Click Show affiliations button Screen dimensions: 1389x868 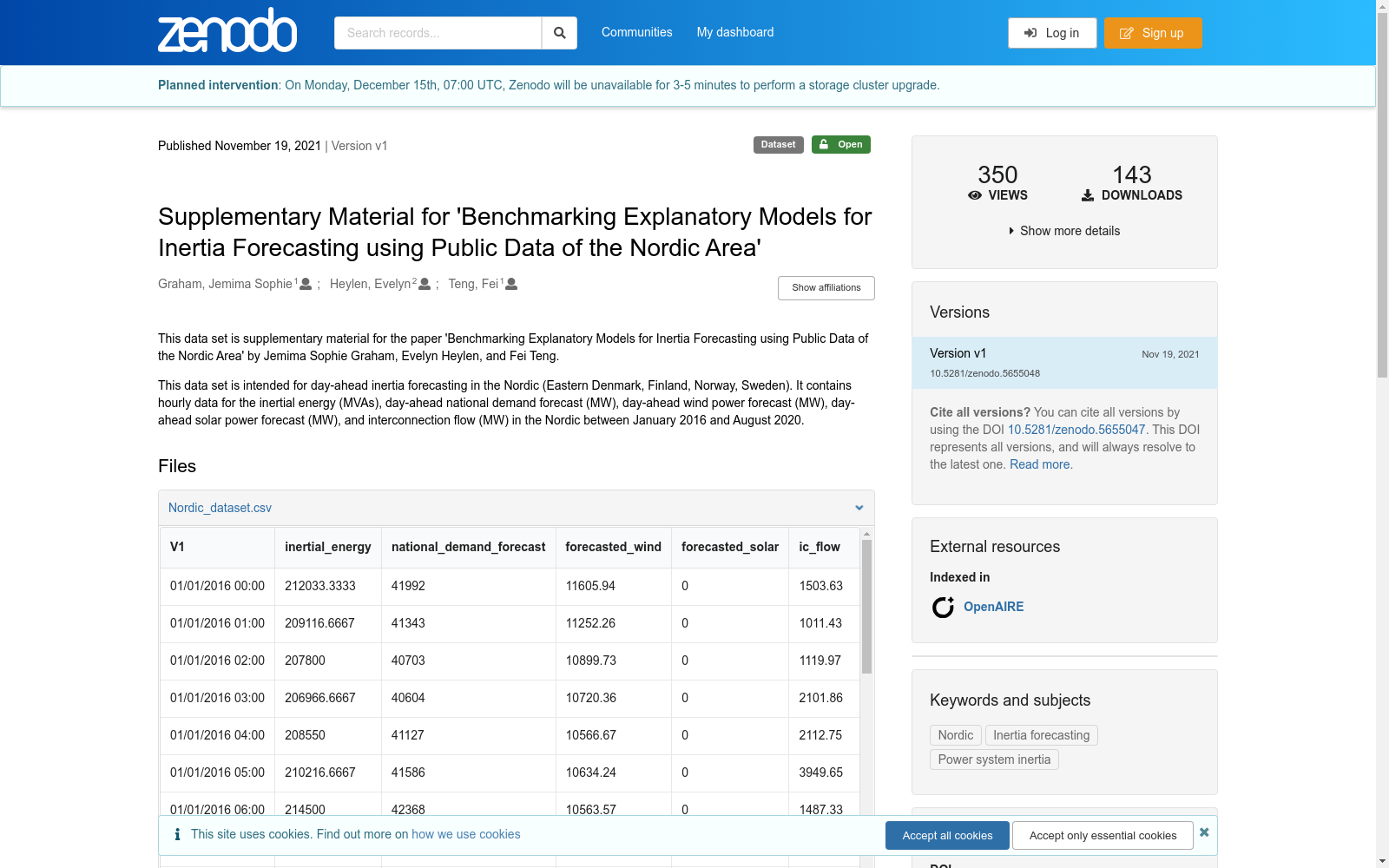coord(826,288)
